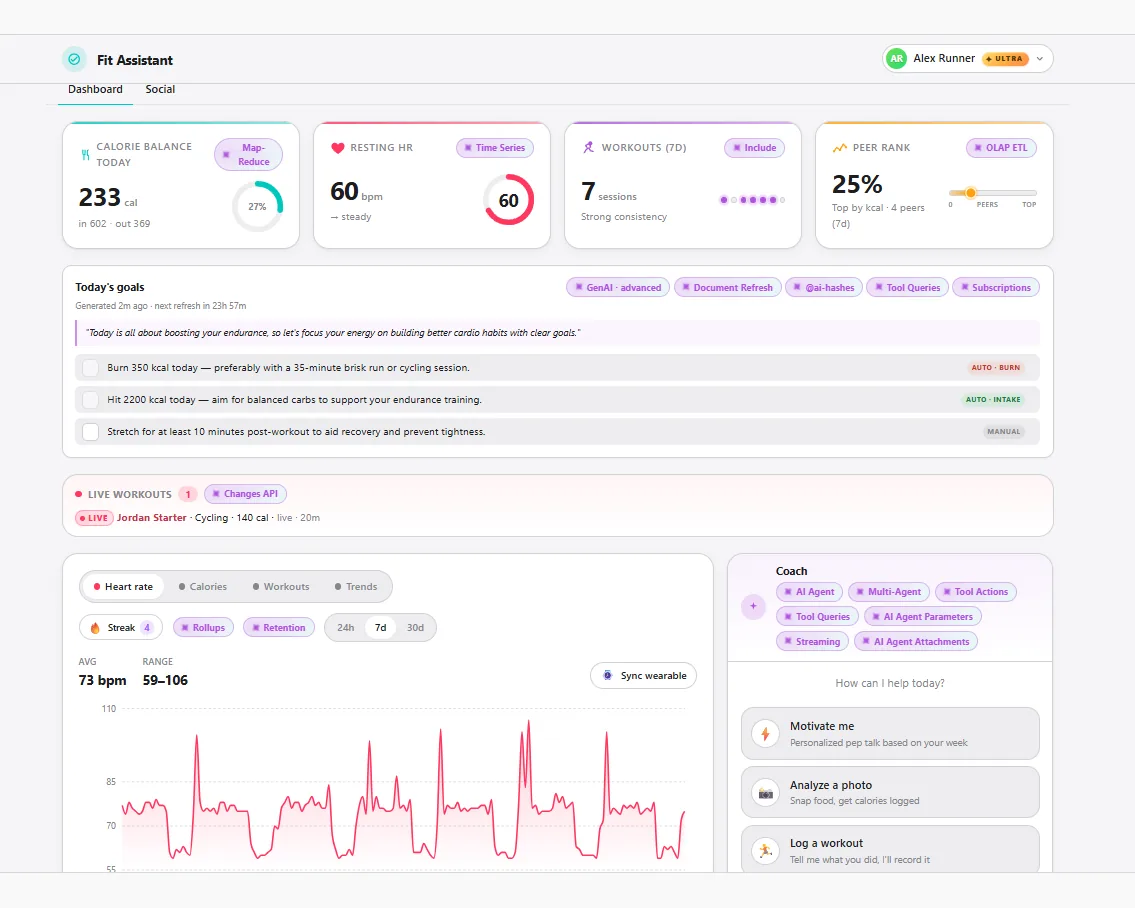Select the Calories chart tab
Image resolution: width=1135 pixels, height=908 pixels.
[x=203, y=587]
